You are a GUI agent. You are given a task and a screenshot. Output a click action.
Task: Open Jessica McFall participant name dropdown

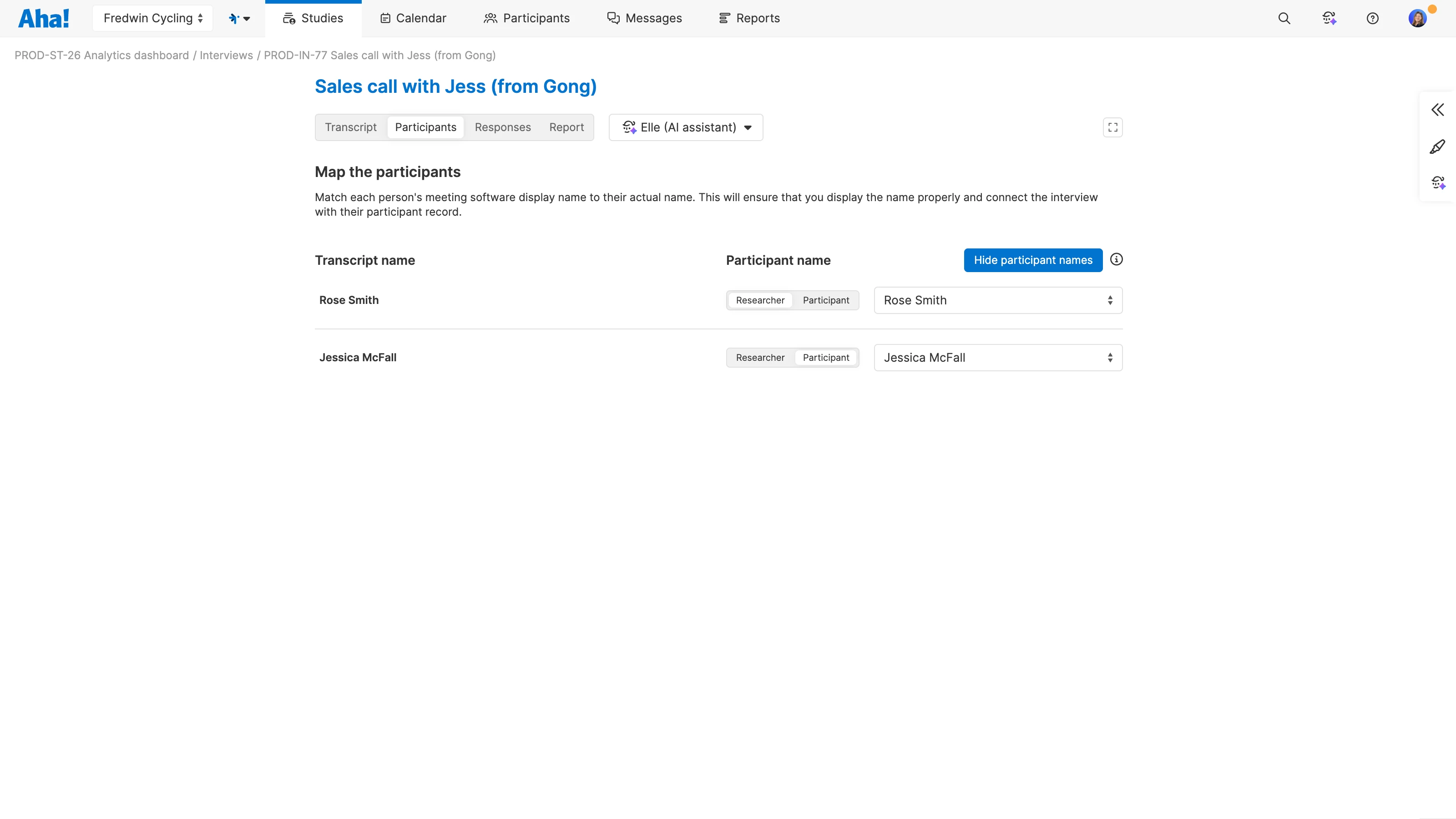point(998,357)
